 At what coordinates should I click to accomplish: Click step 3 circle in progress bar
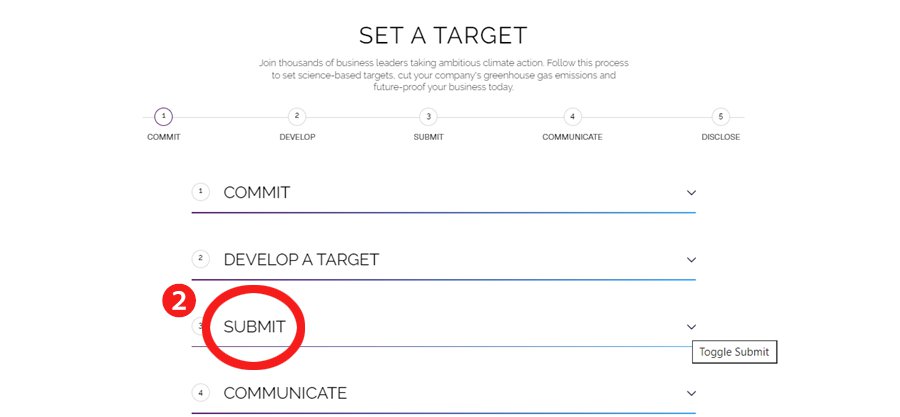[x=428, y=117]
